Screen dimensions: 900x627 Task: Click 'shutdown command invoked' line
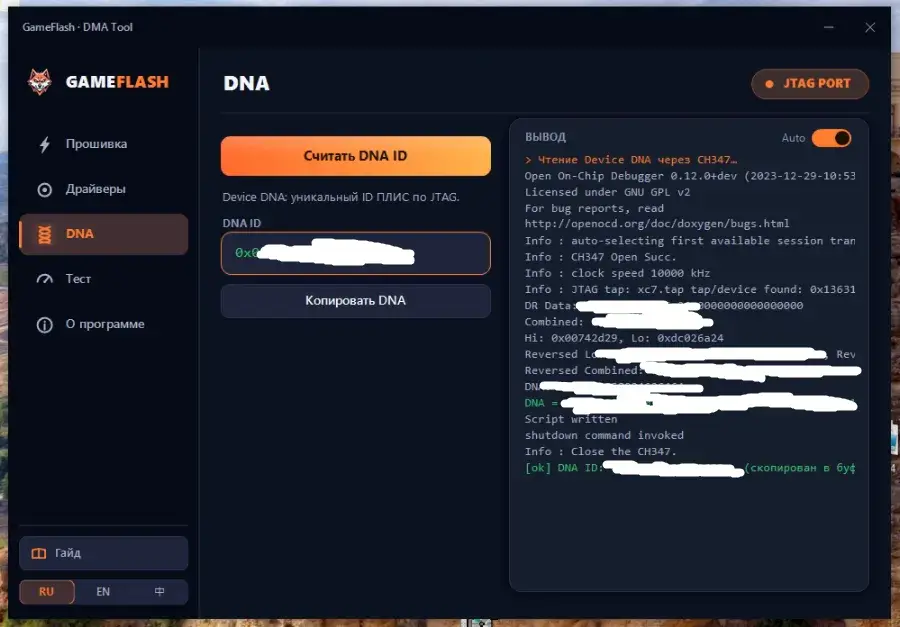pos(604,435)
